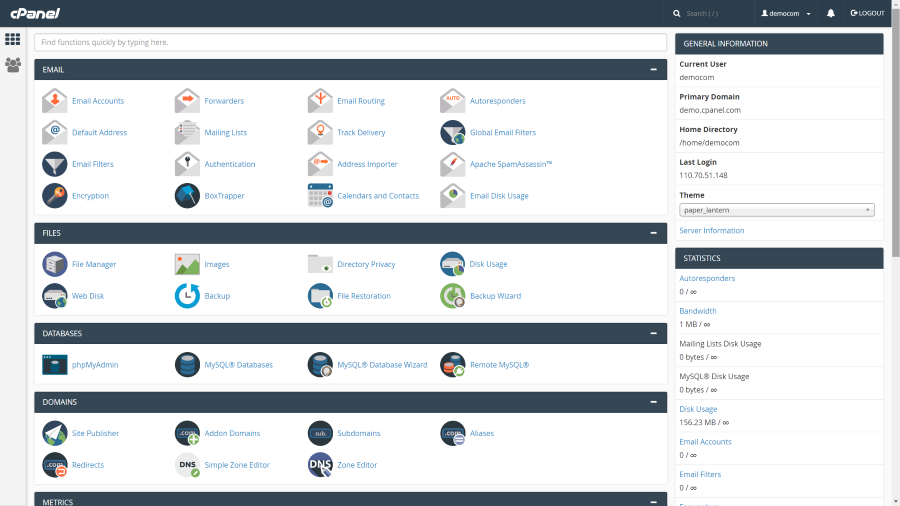
Task: Click the Disk Usage link under Files
Action: click(x=488, y=264)
